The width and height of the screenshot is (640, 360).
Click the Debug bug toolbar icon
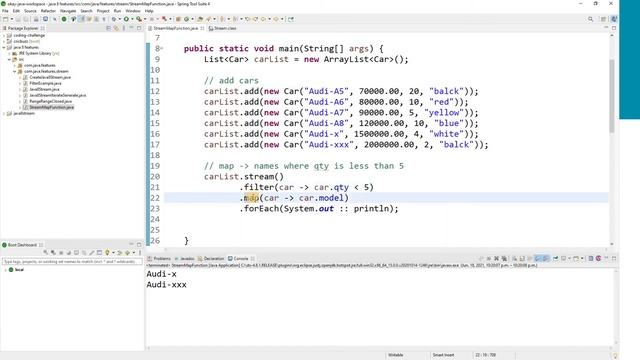pos(114,19)
